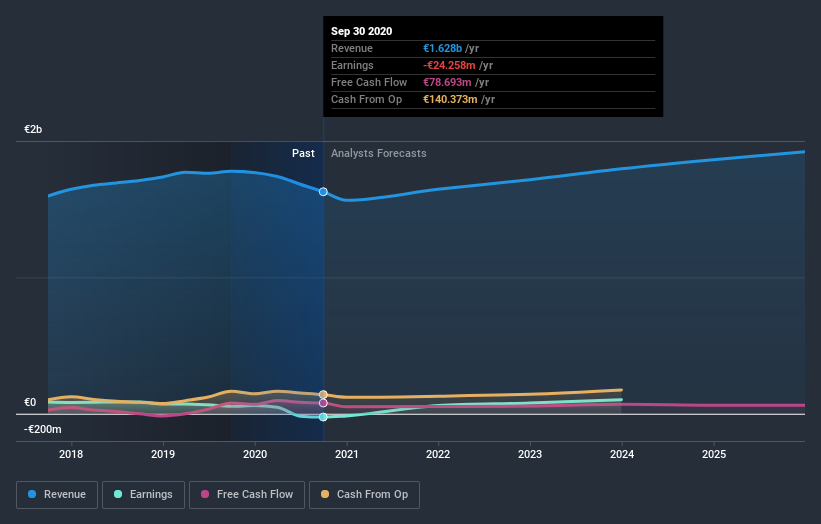Click the €1.628b revenue value in tooltip
The image size is (821, 524).
pos(442,49)
